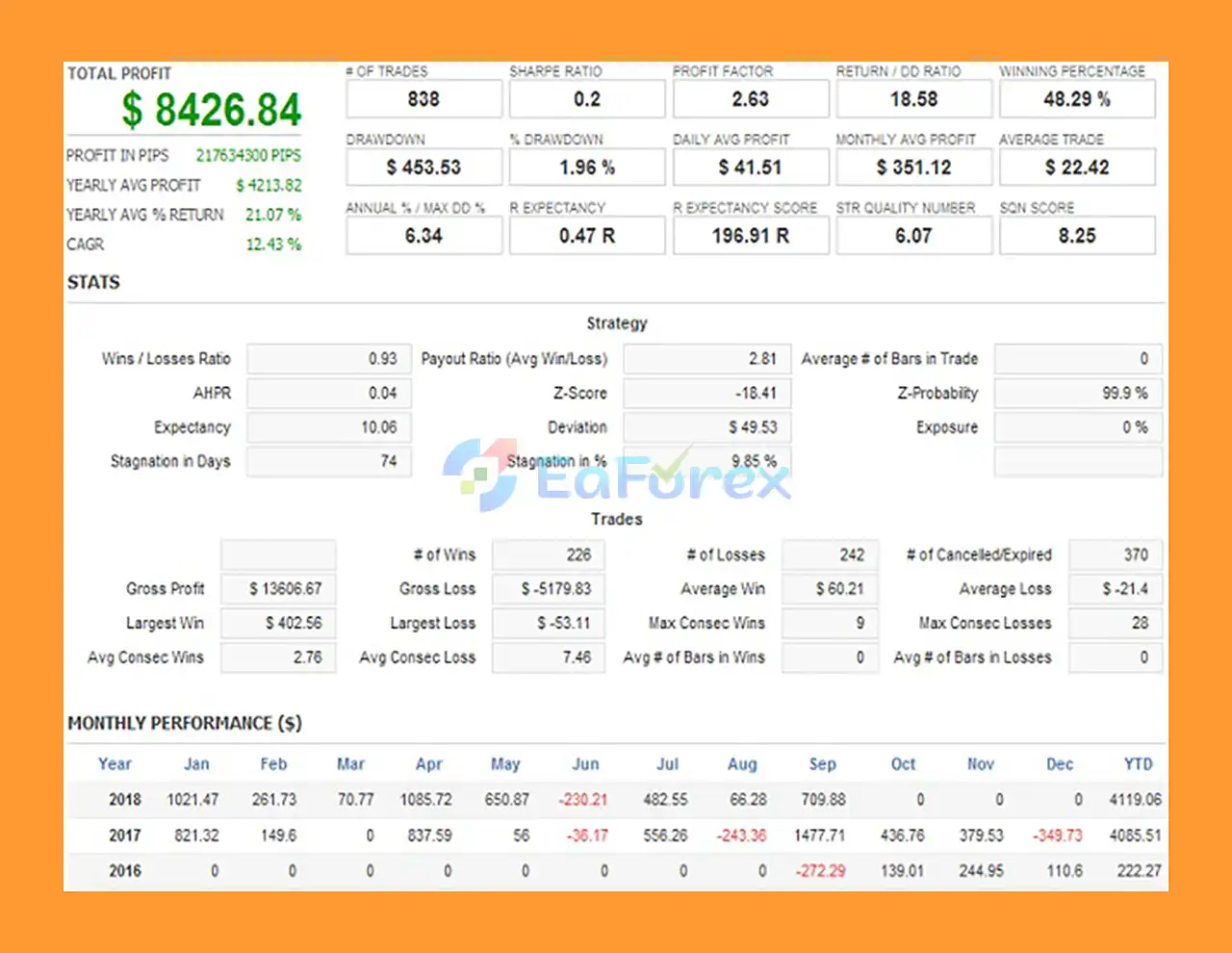The image size is (1232, 953).
Task: Click the YTD column header
Action: [x=1138, y=764]
